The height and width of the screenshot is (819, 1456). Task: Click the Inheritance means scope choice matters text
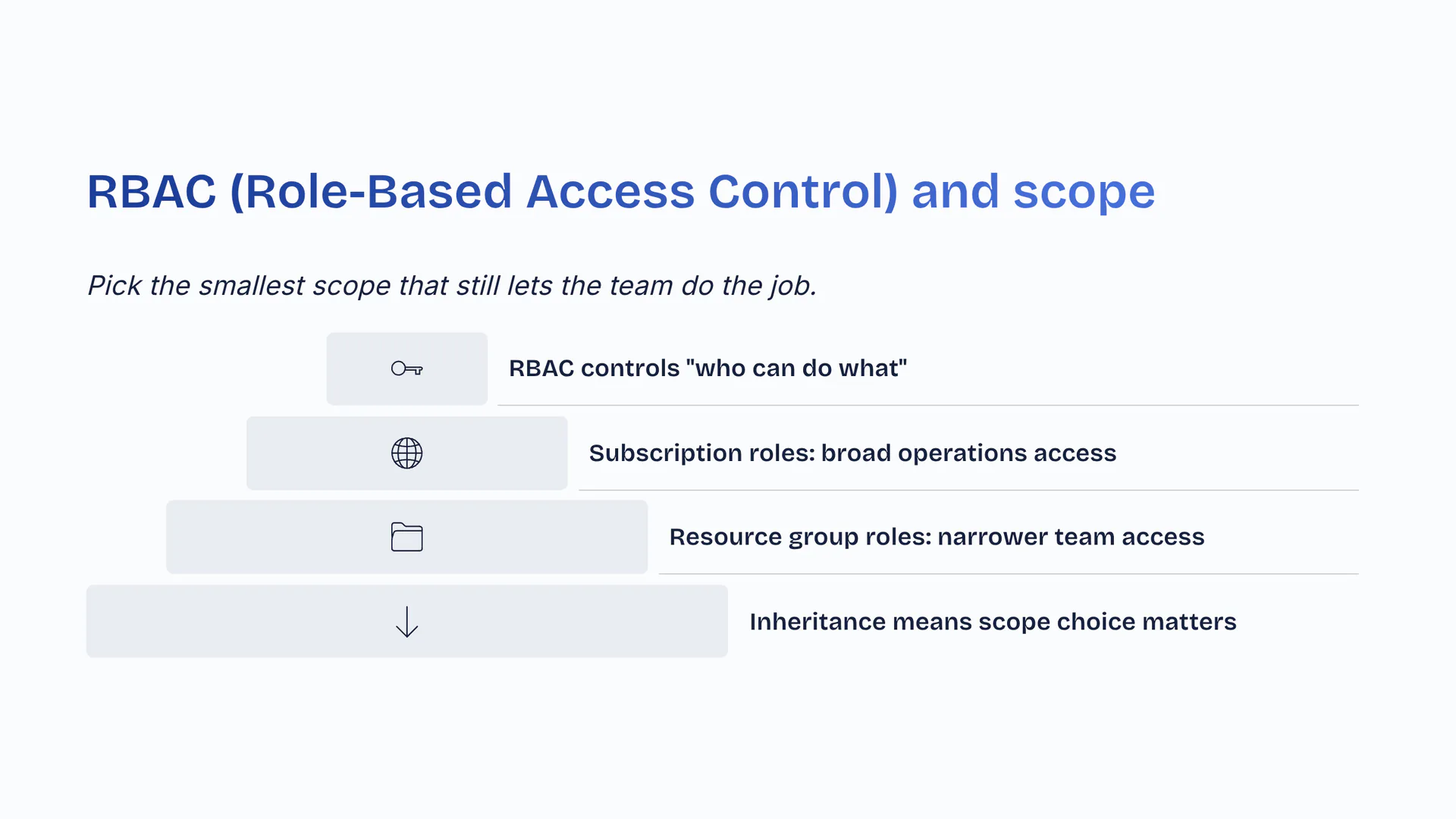point(993,622)
